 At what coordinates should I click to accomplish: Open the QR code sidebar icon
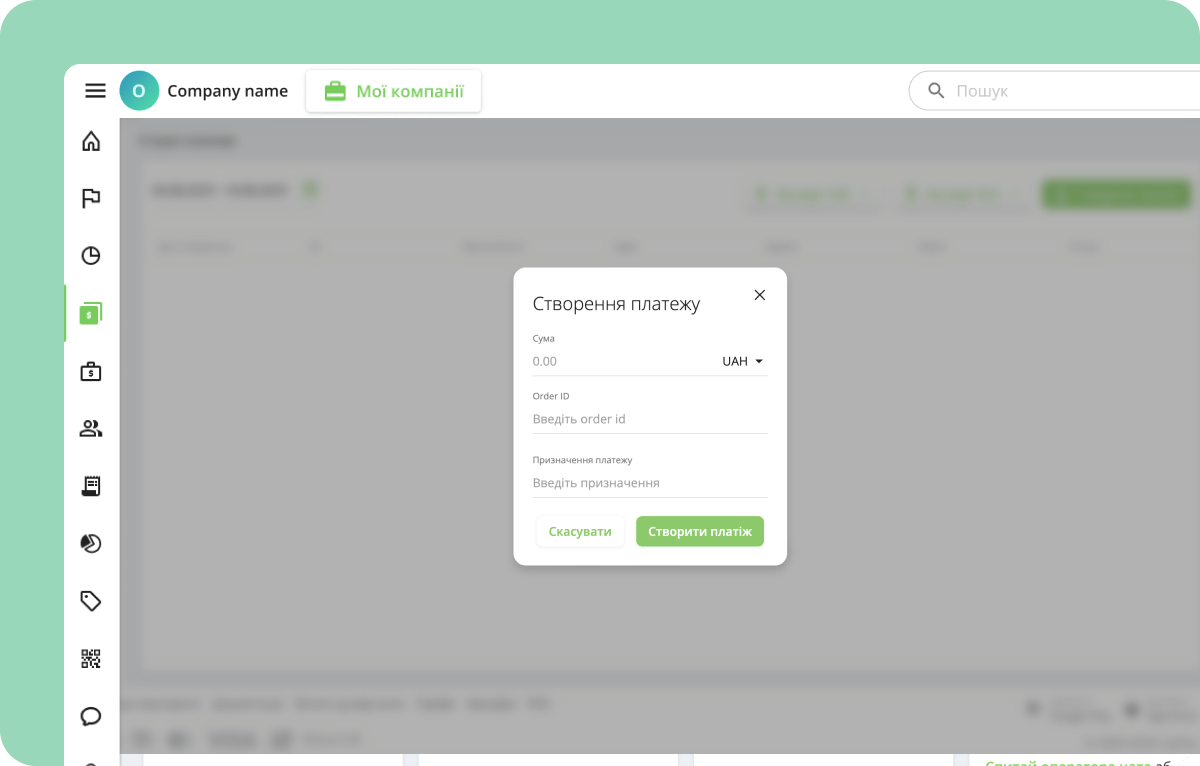coord(91,658)
